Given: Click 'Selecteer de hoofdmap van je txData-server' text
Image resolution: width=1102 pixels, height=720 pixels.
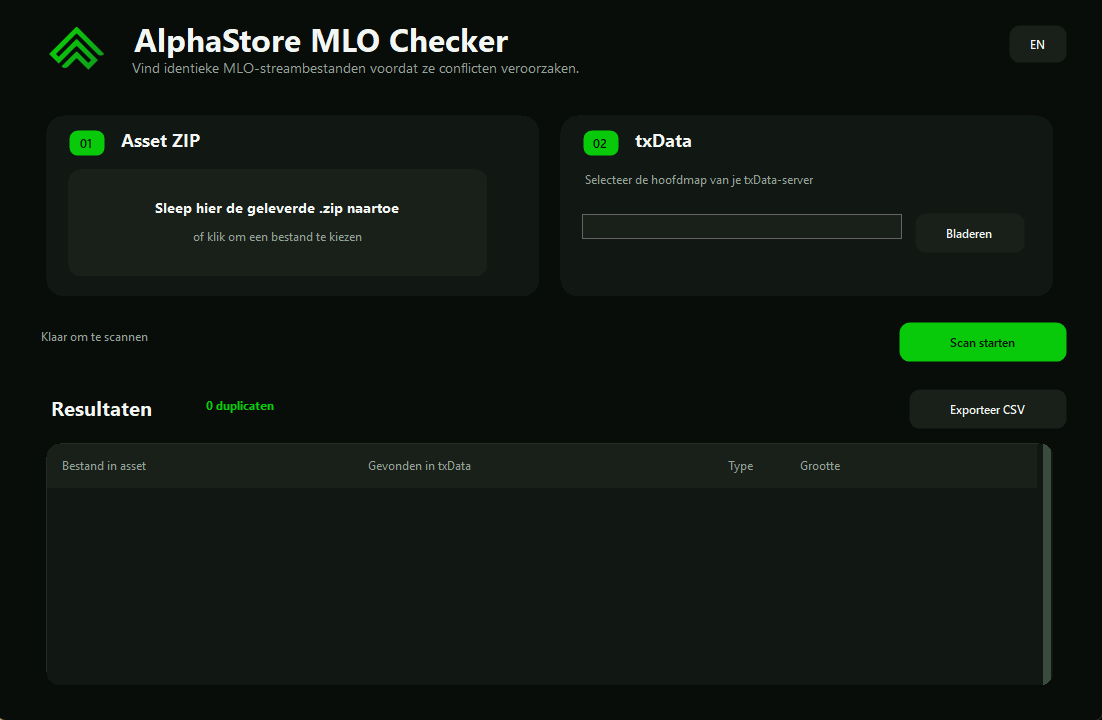Looking at the screenshot, I should (699, 180).
